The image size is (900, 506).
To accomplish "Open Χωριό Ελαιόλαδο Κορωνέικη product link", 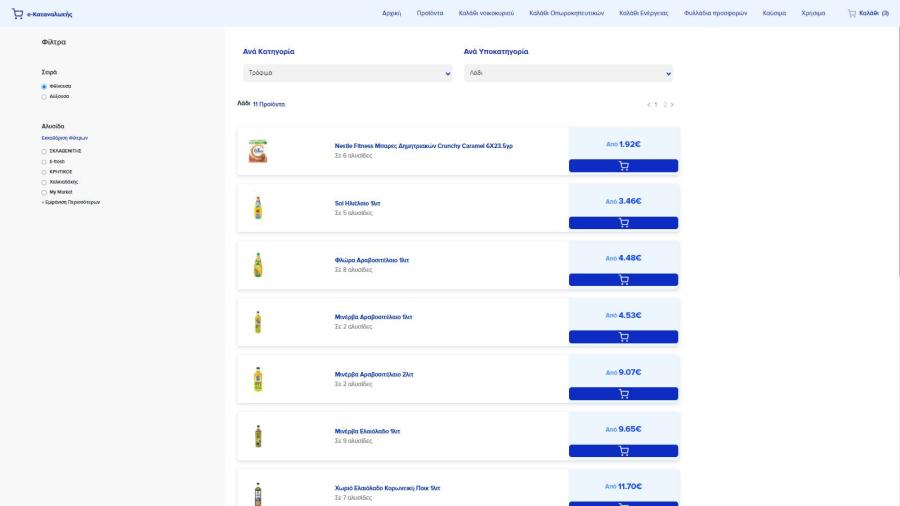I will coord(387,488).
